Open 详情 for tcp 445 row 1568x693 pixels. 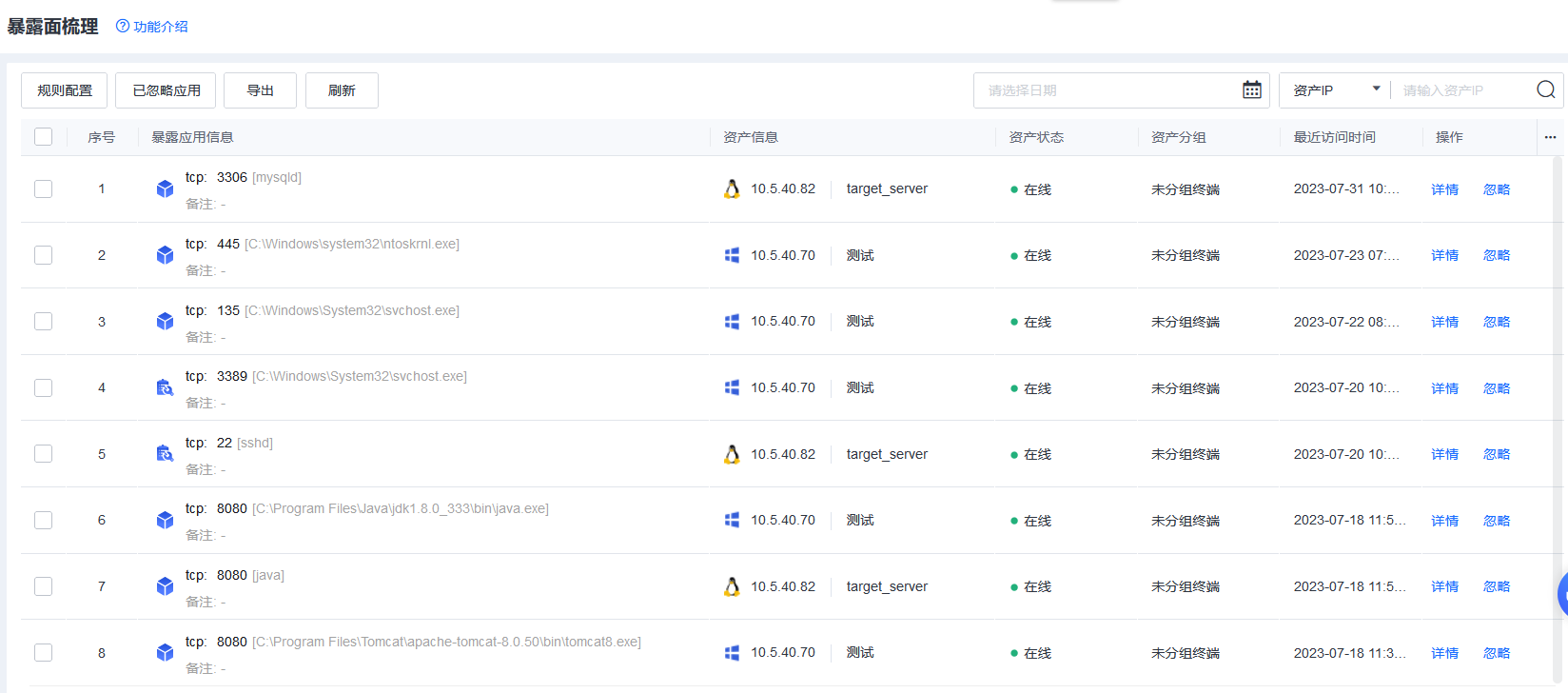(x=1444, y=255)
